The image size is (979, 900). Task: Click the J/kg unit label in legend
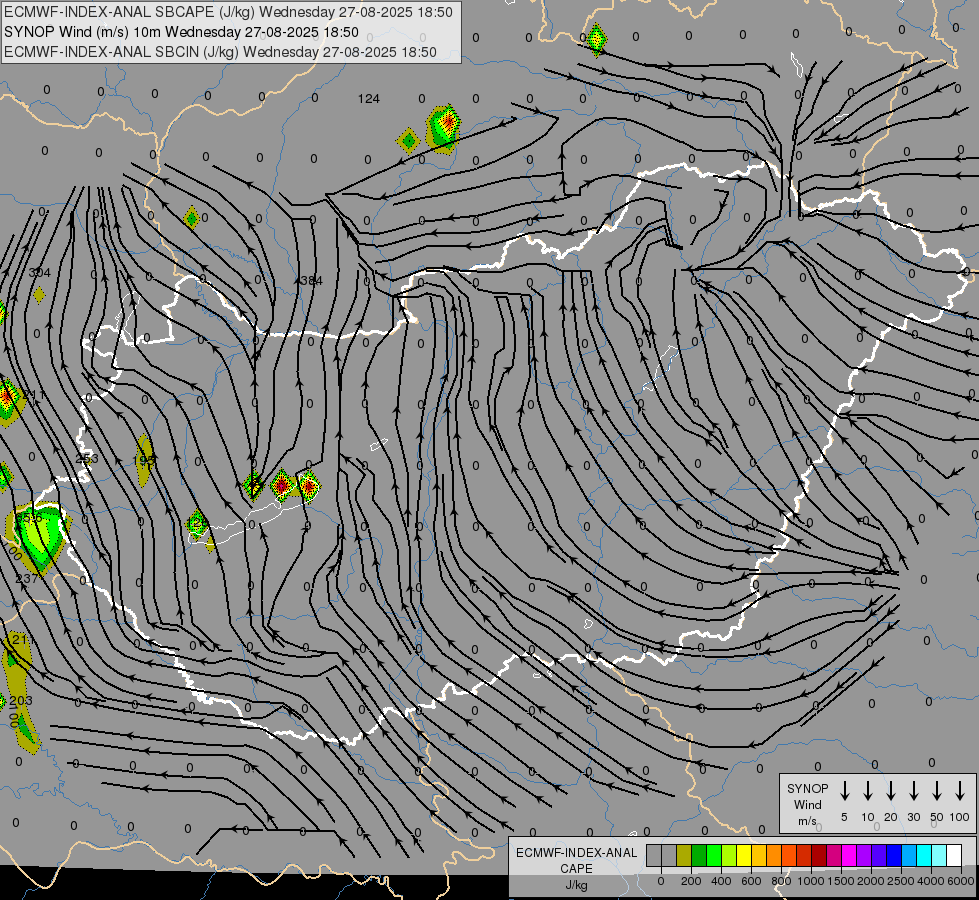[576, 884]
